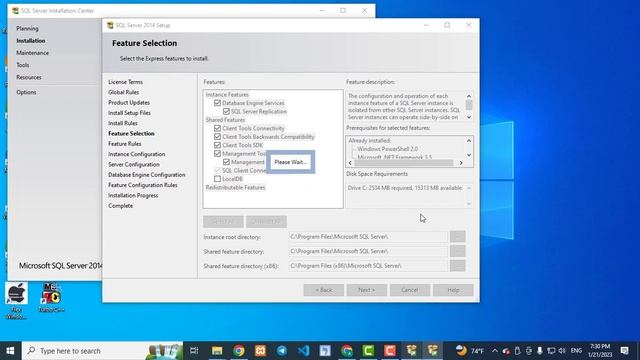Click the Select All button
Viewport: 640px width, 360px height.
[x=223, y=222]
